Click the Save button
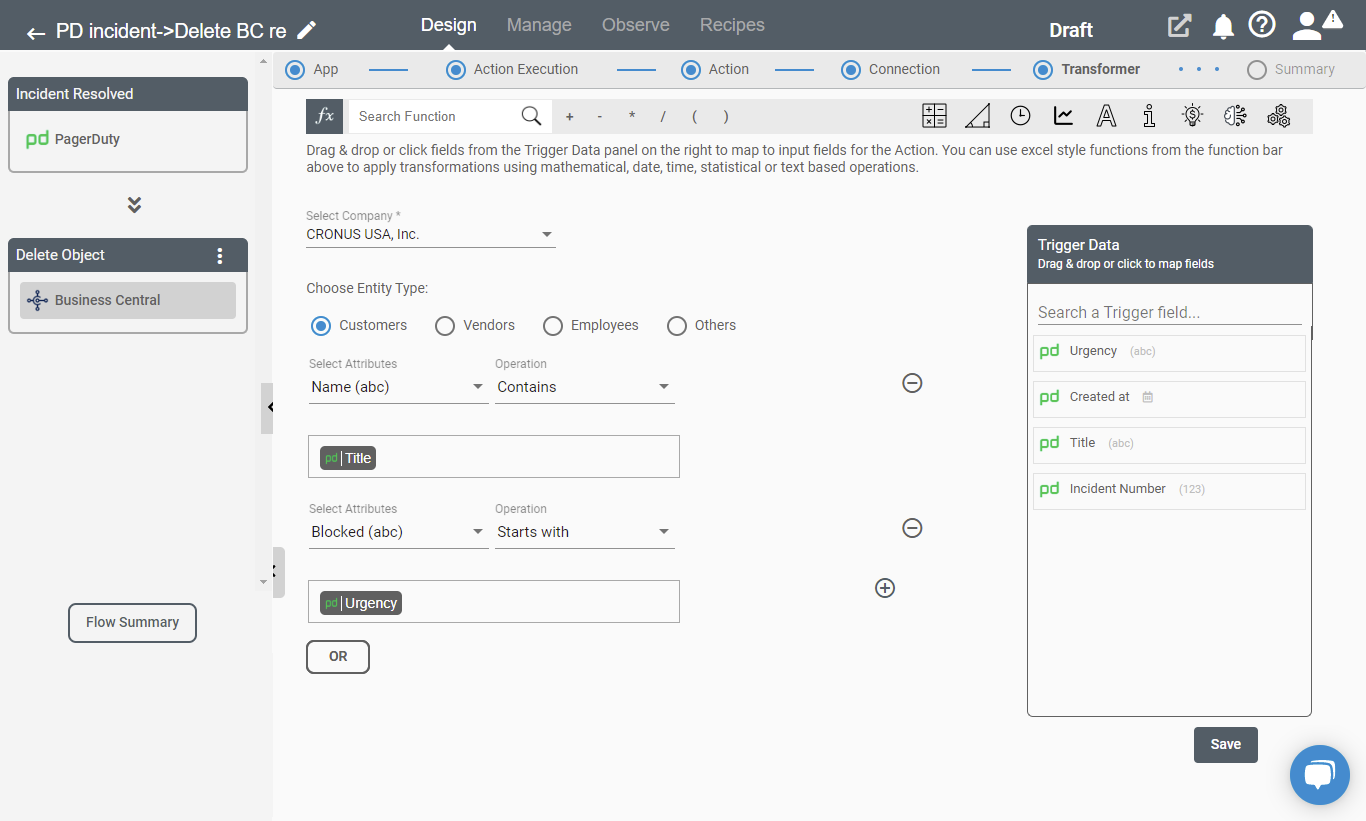 pos(1226,744)
